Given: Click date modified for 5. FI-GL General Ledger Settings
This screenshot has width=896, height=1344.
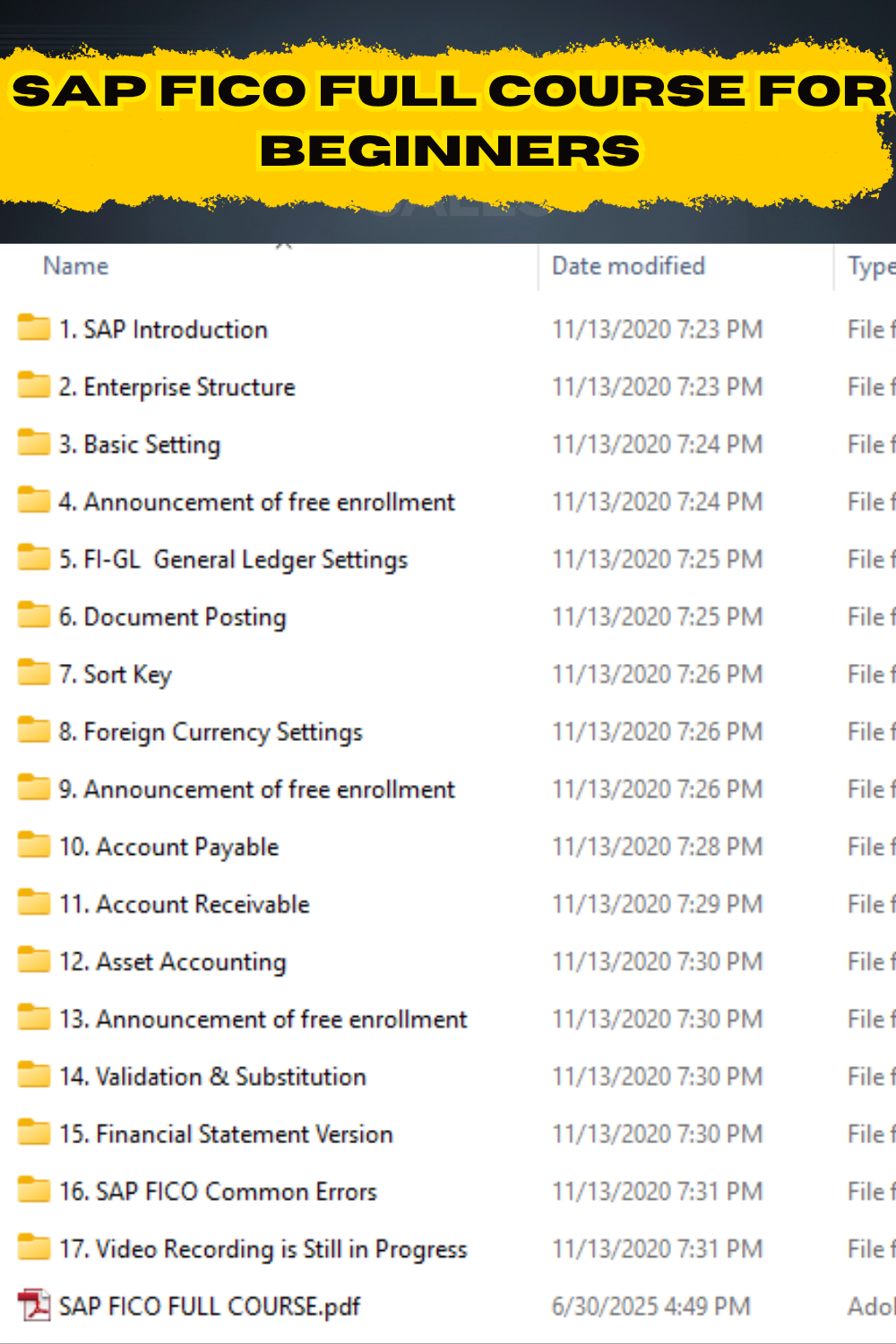Looking at the screenshot, I should pyautogui.click(x=658, y=559).
